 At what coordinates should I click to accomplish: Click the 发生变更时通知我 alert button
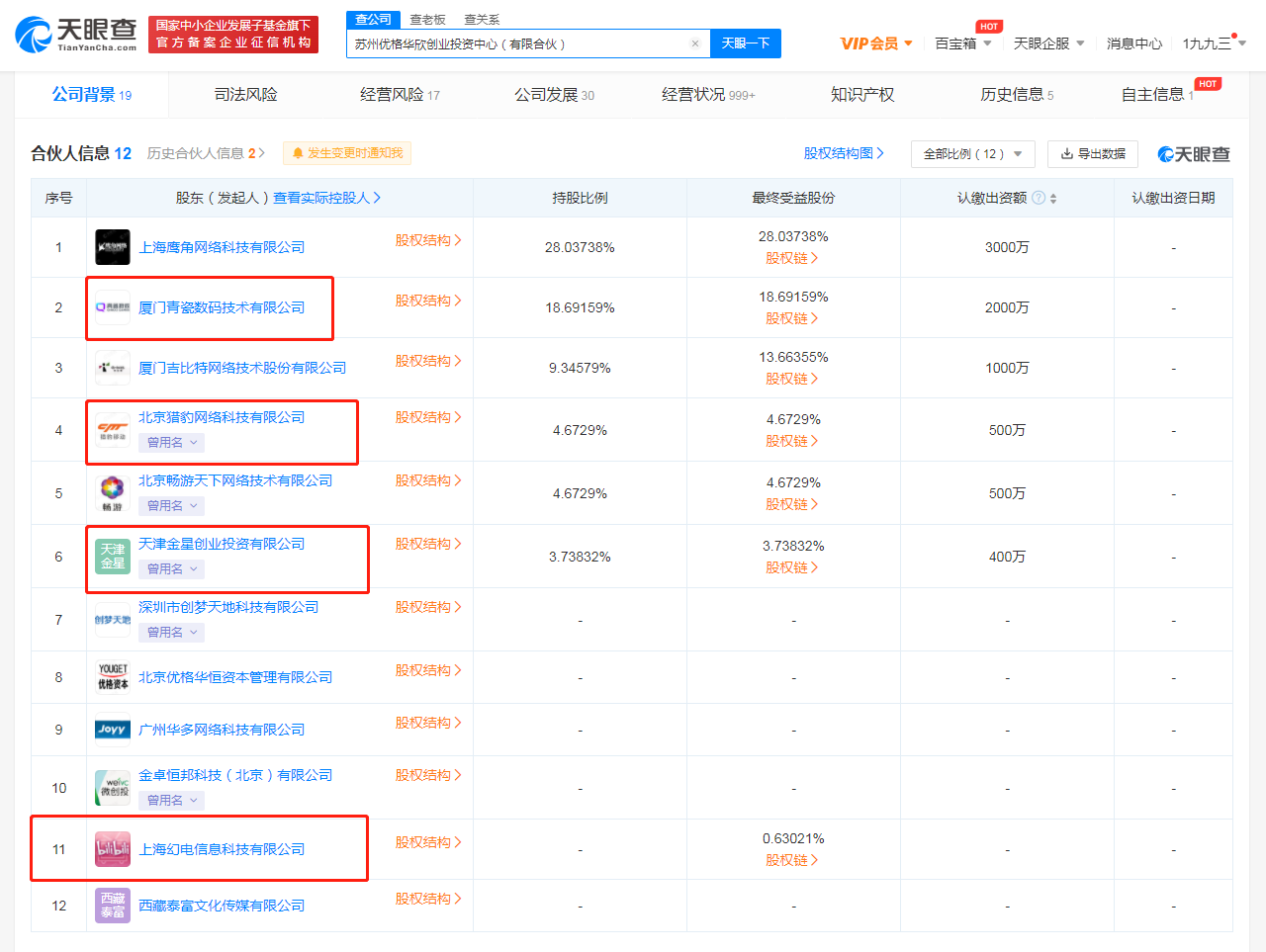347,153
